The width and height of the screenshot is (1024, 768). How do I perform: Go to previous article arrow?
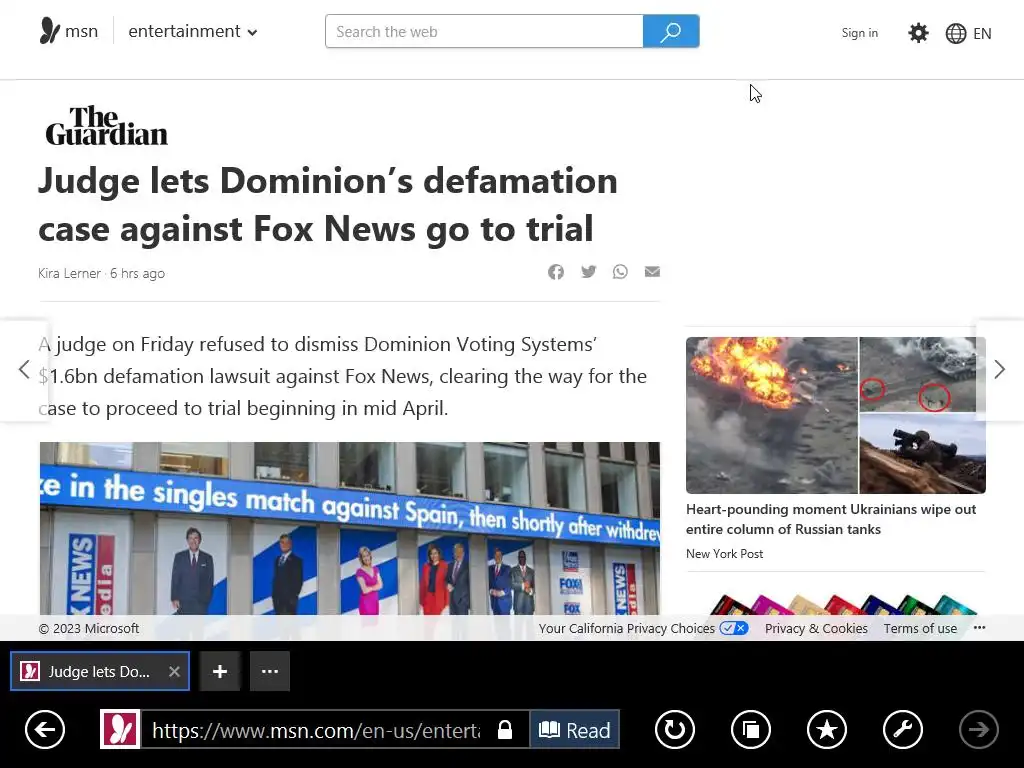(24, 370)
